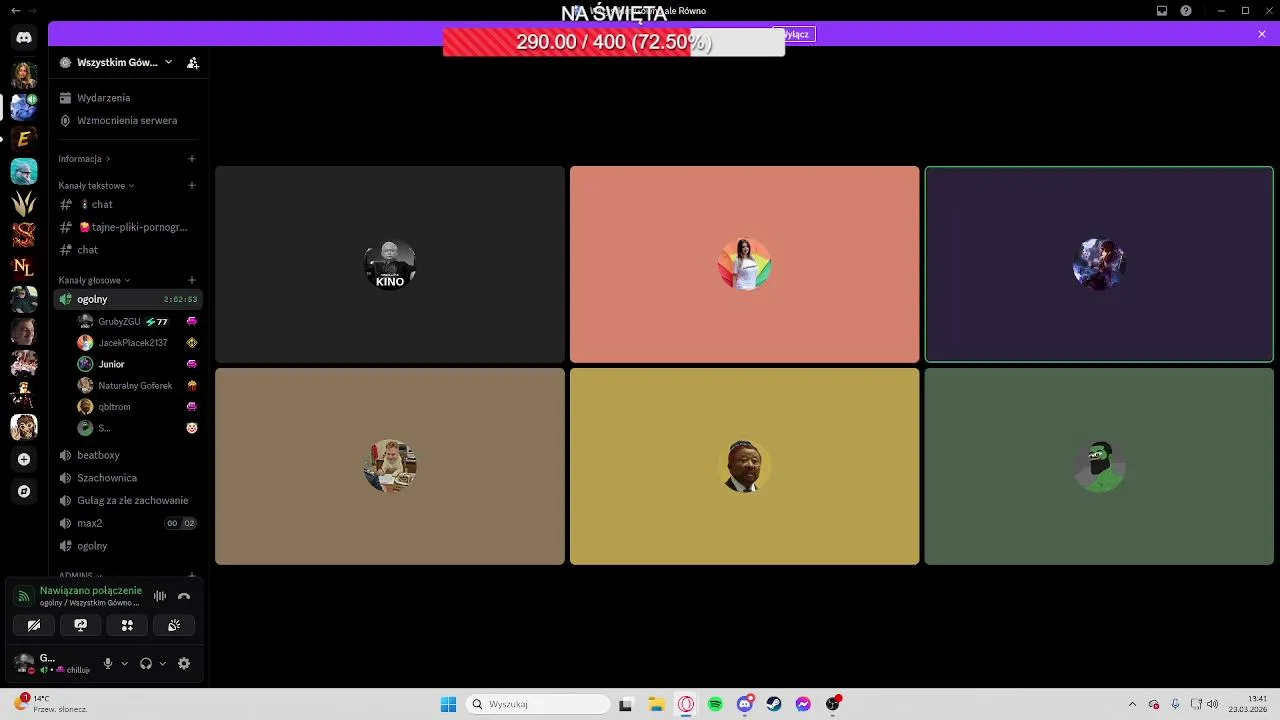
Task: Open the green participant tile
Action: pos(1099,466)
